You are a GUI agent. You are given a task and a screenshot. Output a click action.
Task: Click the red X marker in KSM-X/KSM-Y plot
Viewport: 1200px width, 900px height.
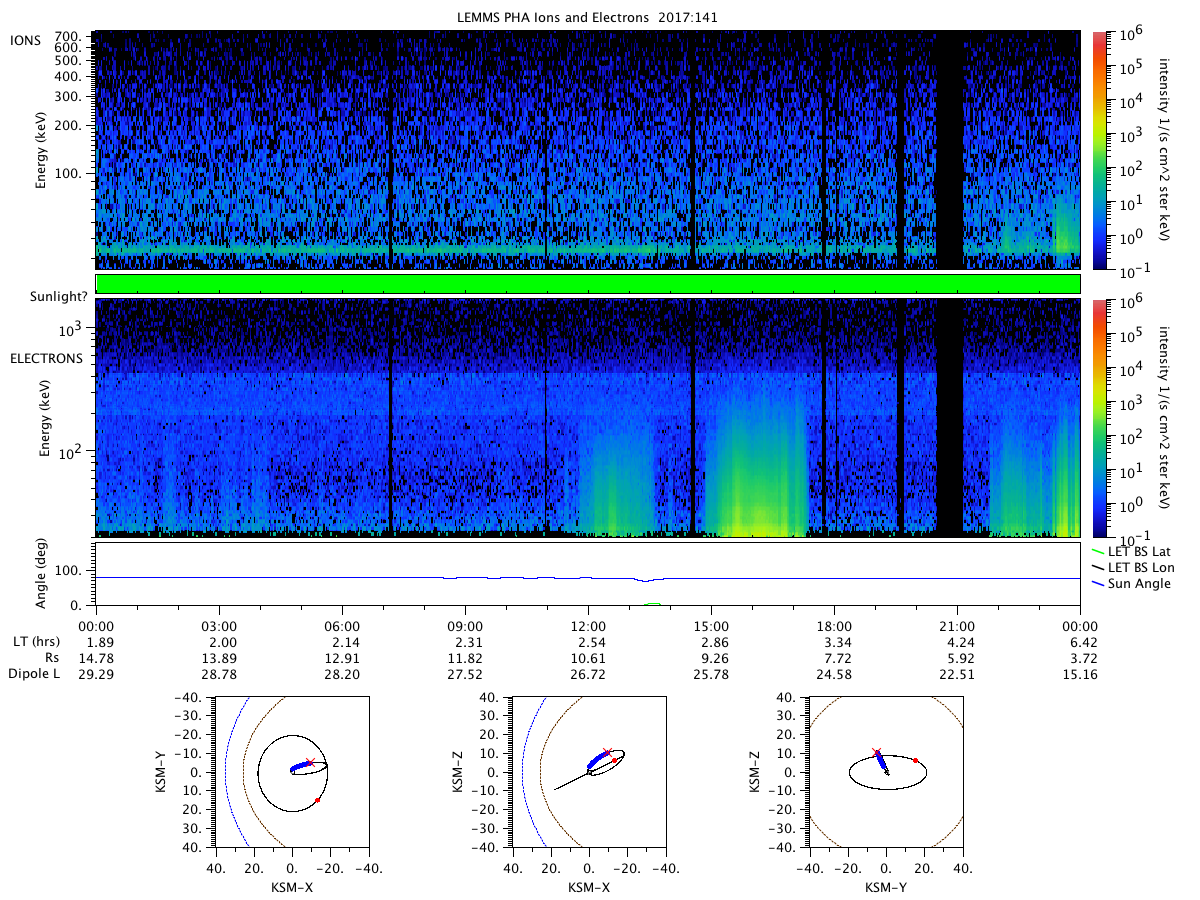click(x=310, y=762)
